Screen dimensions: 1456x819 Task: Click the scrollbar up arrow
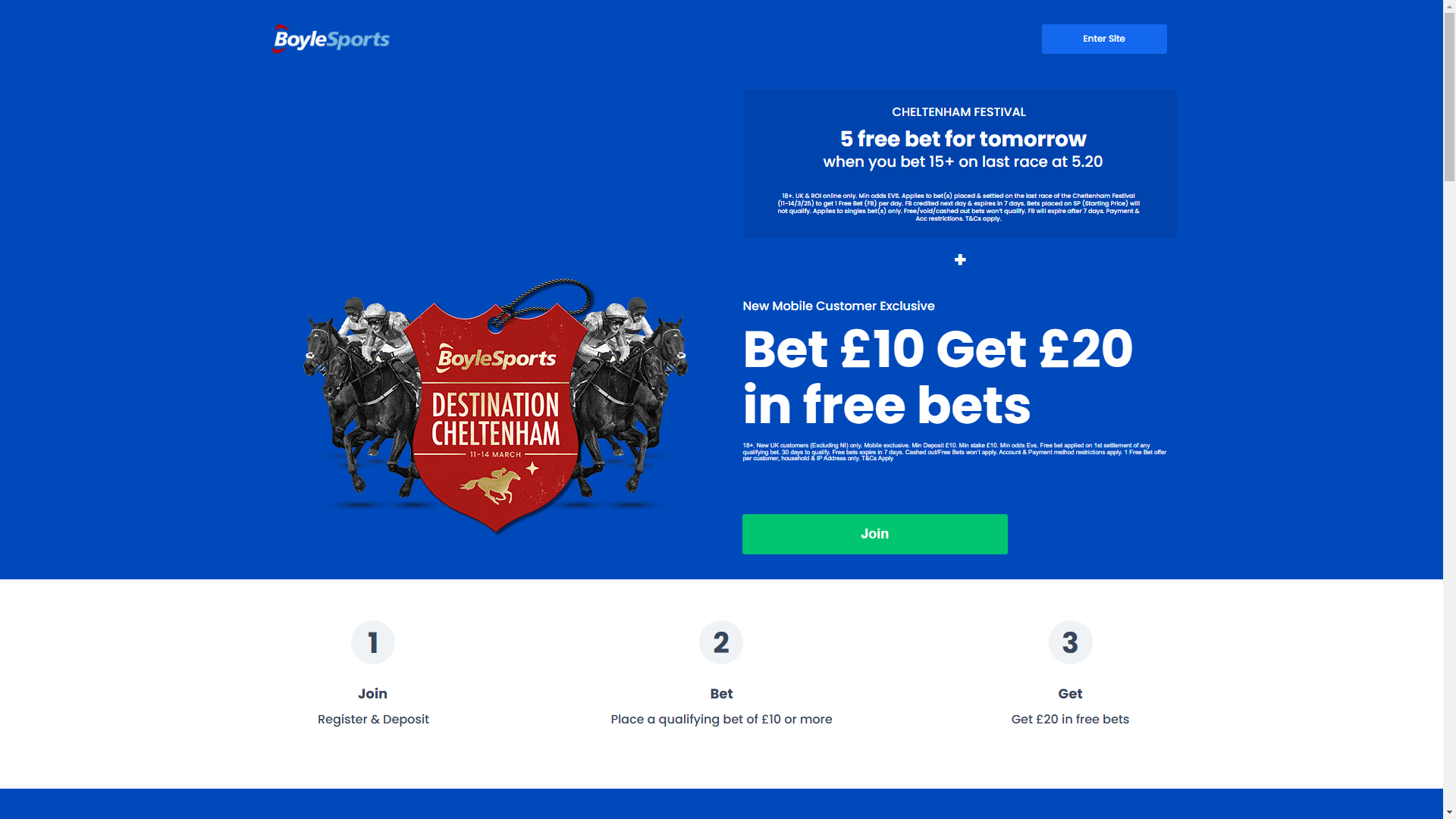point(1449,6)
